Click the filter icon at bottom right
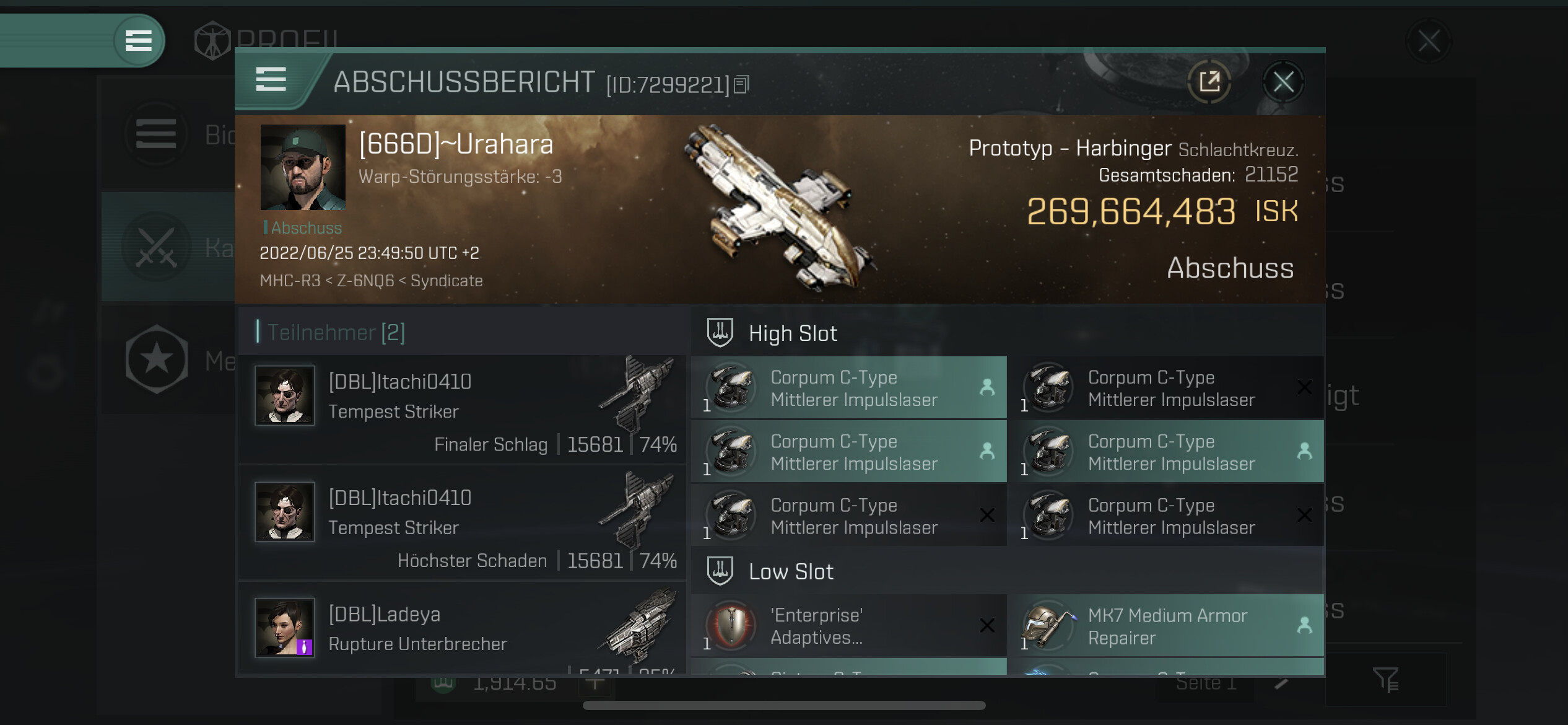Viewport: 1568px width, 725px height. 1385,680
